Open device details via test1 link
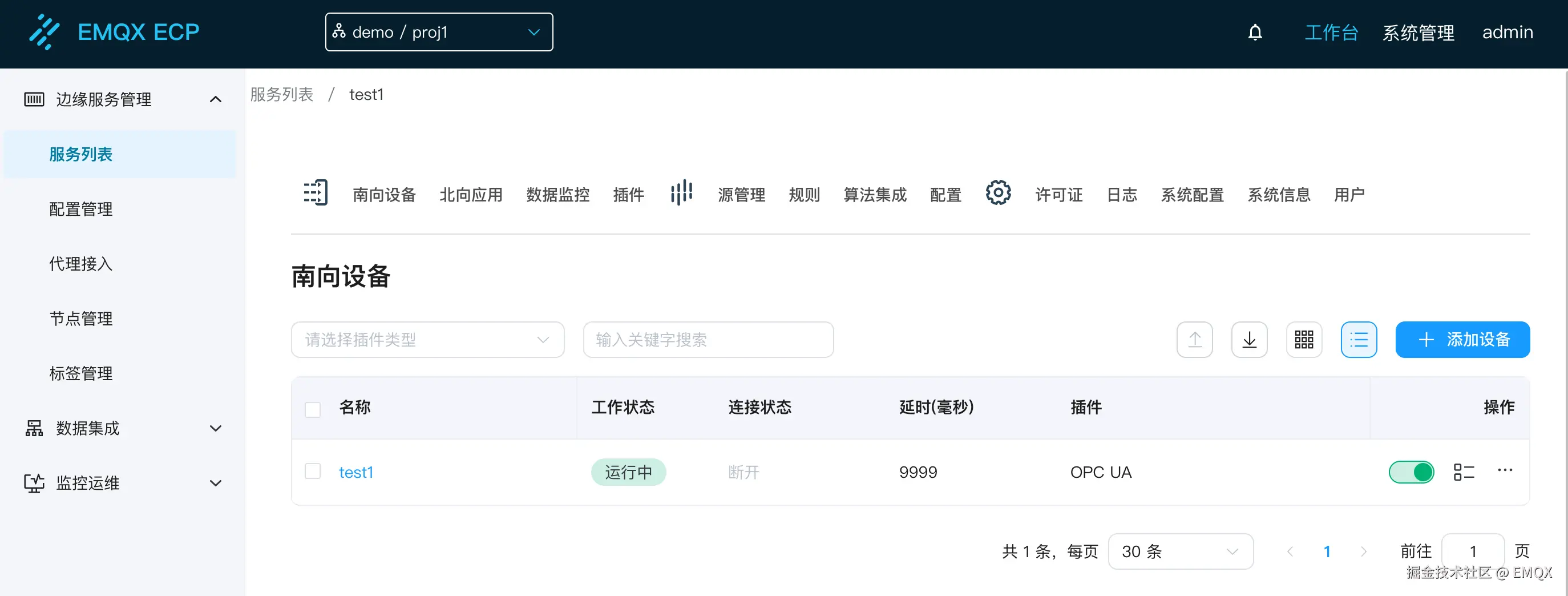1568x596 pixels. pyautogui.click(x=356, y=471)
